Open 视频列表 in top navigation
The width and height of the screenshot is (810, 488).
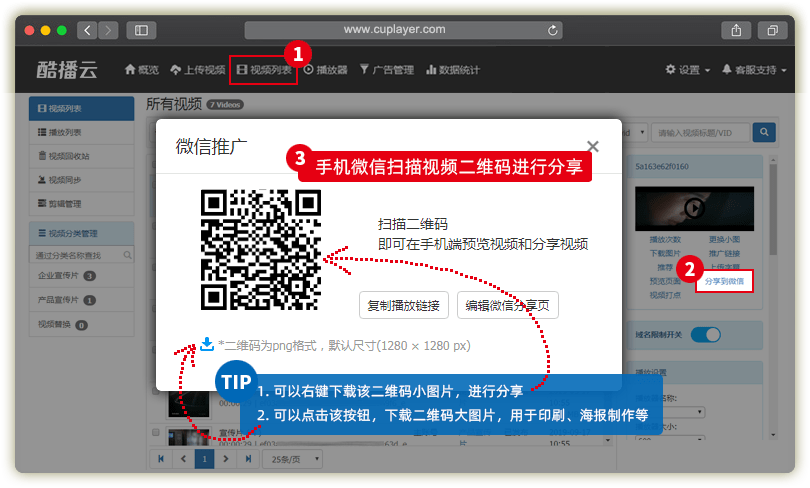click(x=264, y=70)
